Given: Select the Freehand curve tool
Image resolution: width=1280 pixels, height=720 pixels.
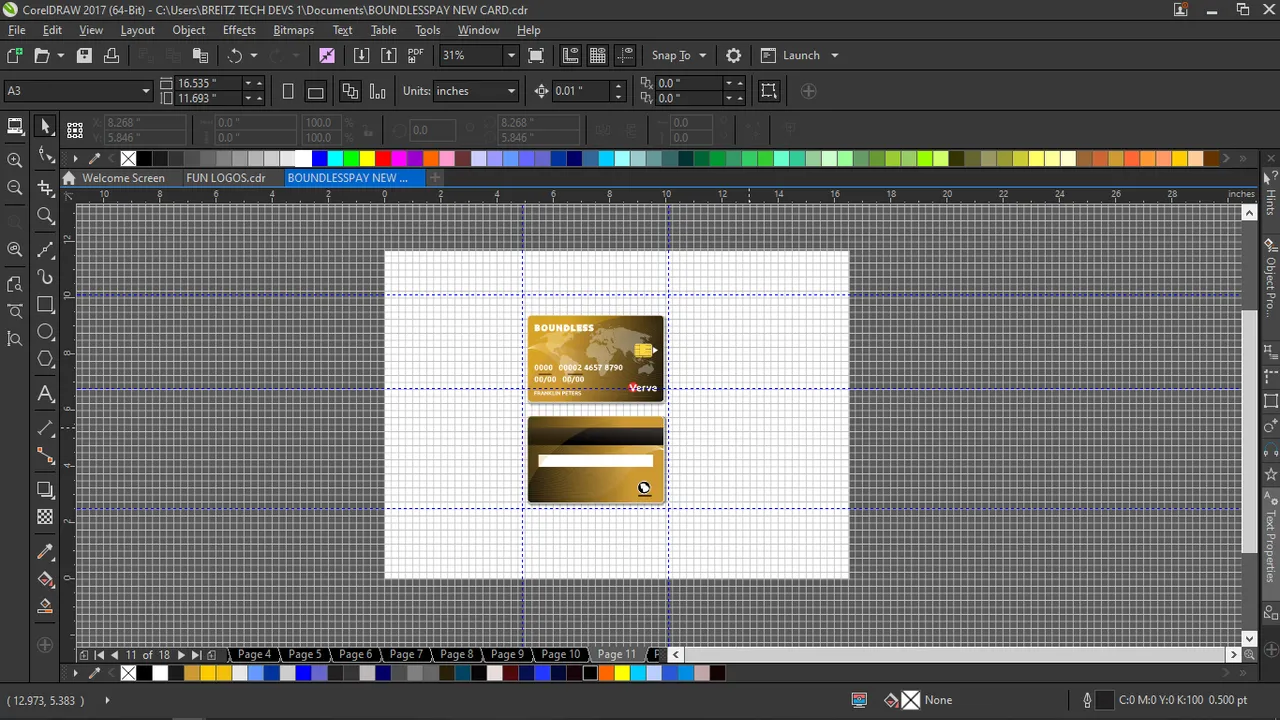Looking at the screenshot, I should [x=45, y=249].
